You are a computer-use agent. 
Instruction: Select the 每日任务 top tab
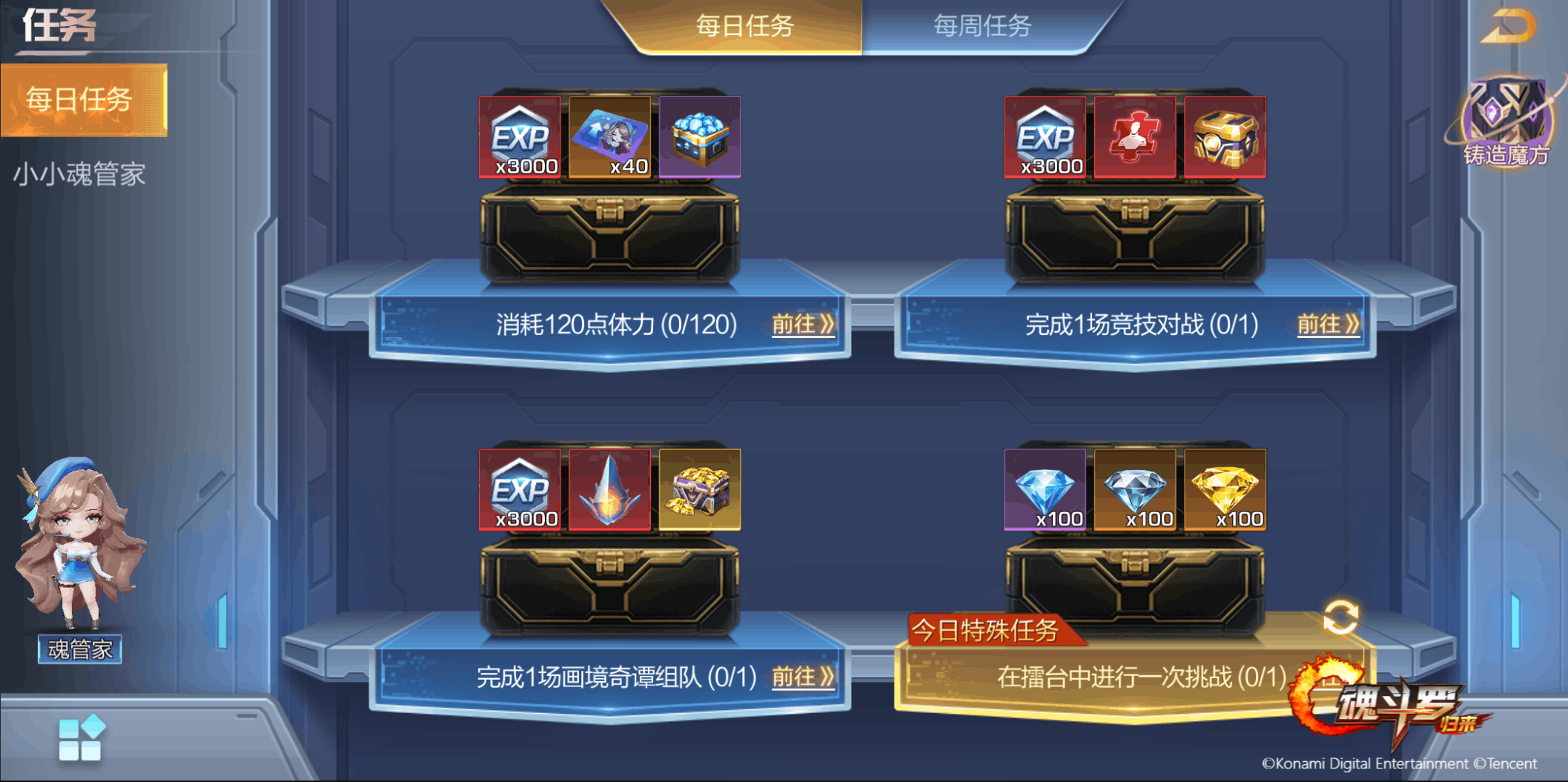(744, 27)
